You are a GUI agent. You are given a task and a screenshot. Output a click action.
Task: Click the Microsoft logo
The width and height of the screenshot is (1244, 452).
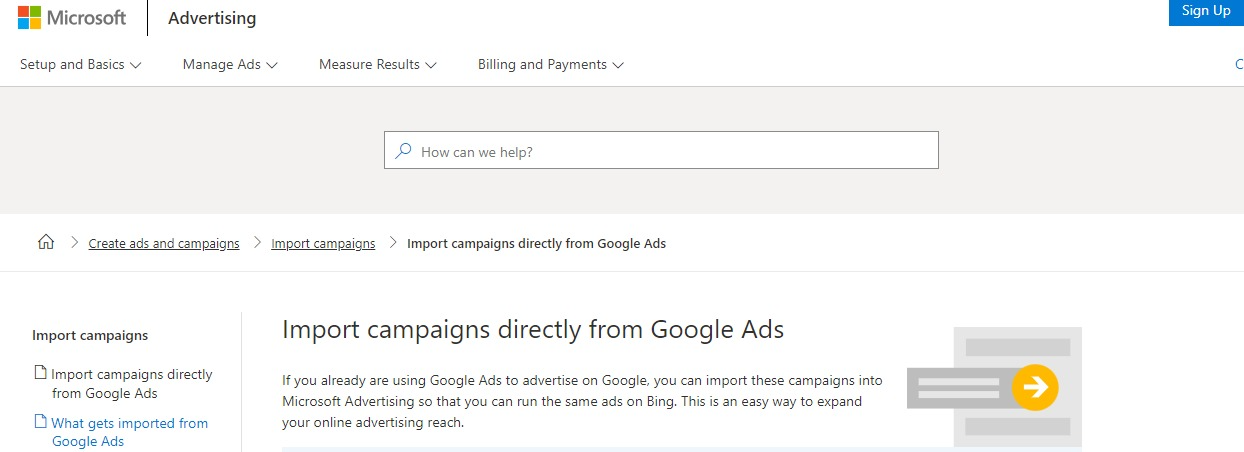tap(71, 18)
